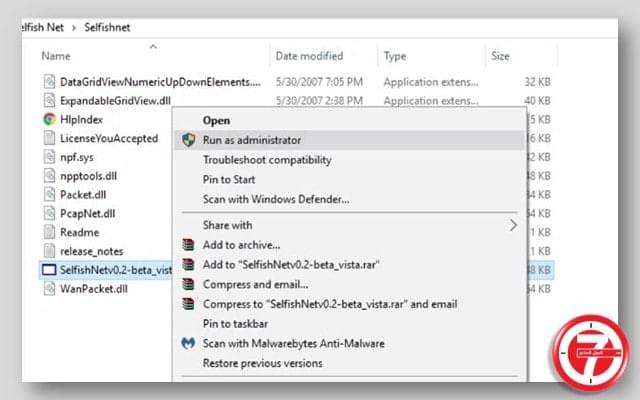Click the WinRAR icon beside Compress and email
640x400 pixels.
pos(187,285)
